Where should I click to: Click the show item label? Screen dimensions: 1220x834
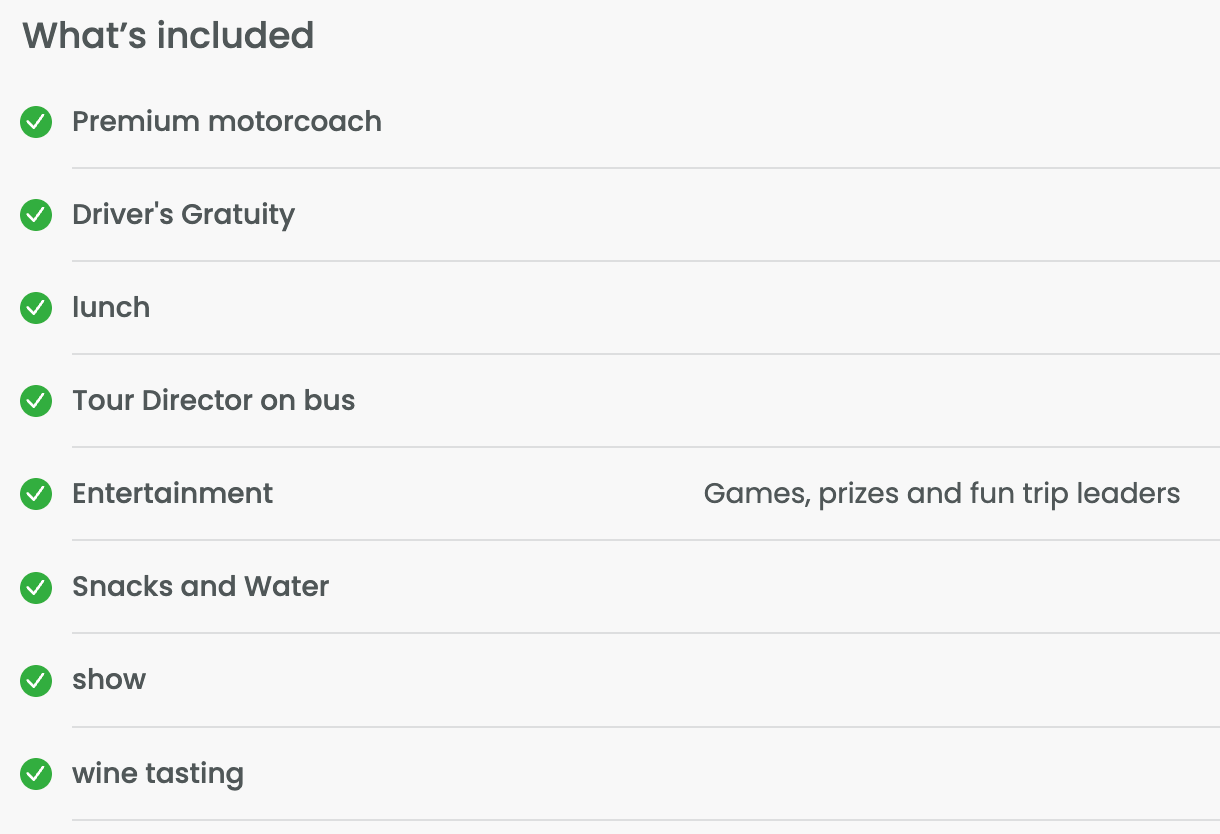click(109, 680)
